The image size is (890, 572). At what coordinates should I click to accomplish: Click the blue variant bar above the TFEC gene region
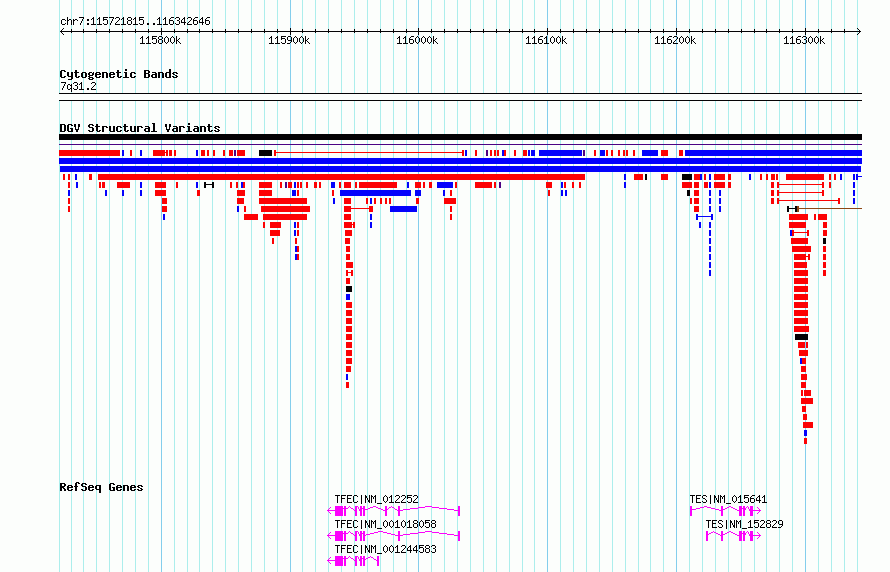point(375,193)
